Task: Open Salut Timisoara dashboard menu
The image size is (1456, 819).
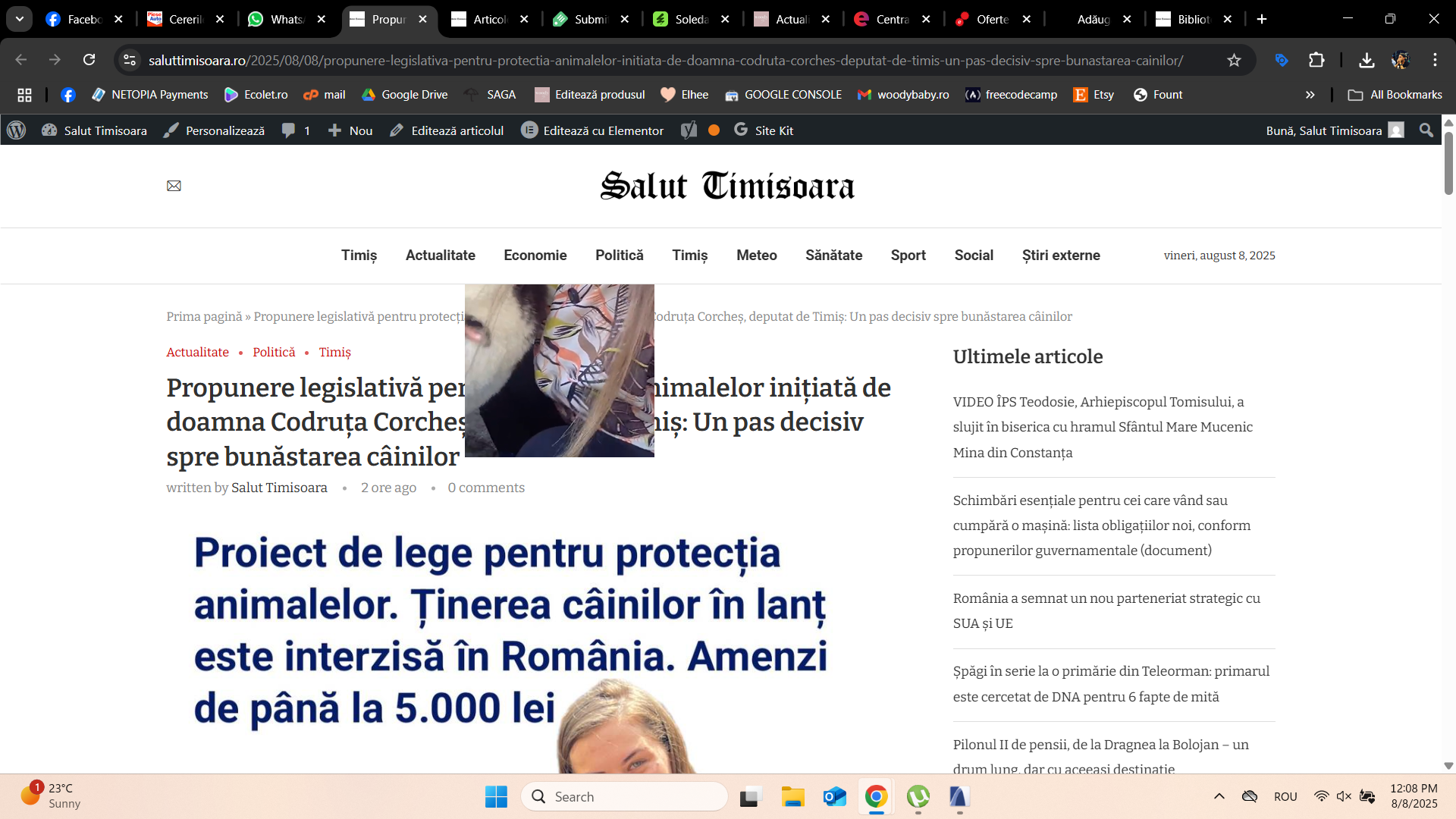Action: [95, 130]
